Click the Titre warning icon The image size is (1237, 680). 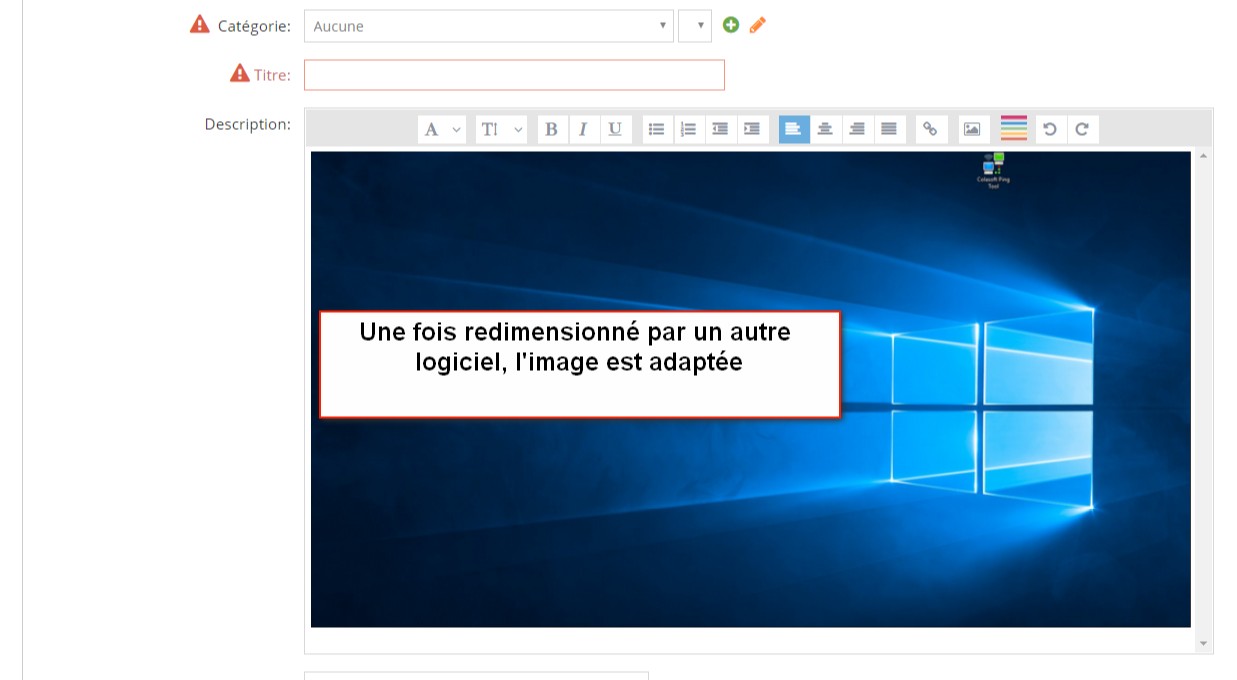coord(240,73)
